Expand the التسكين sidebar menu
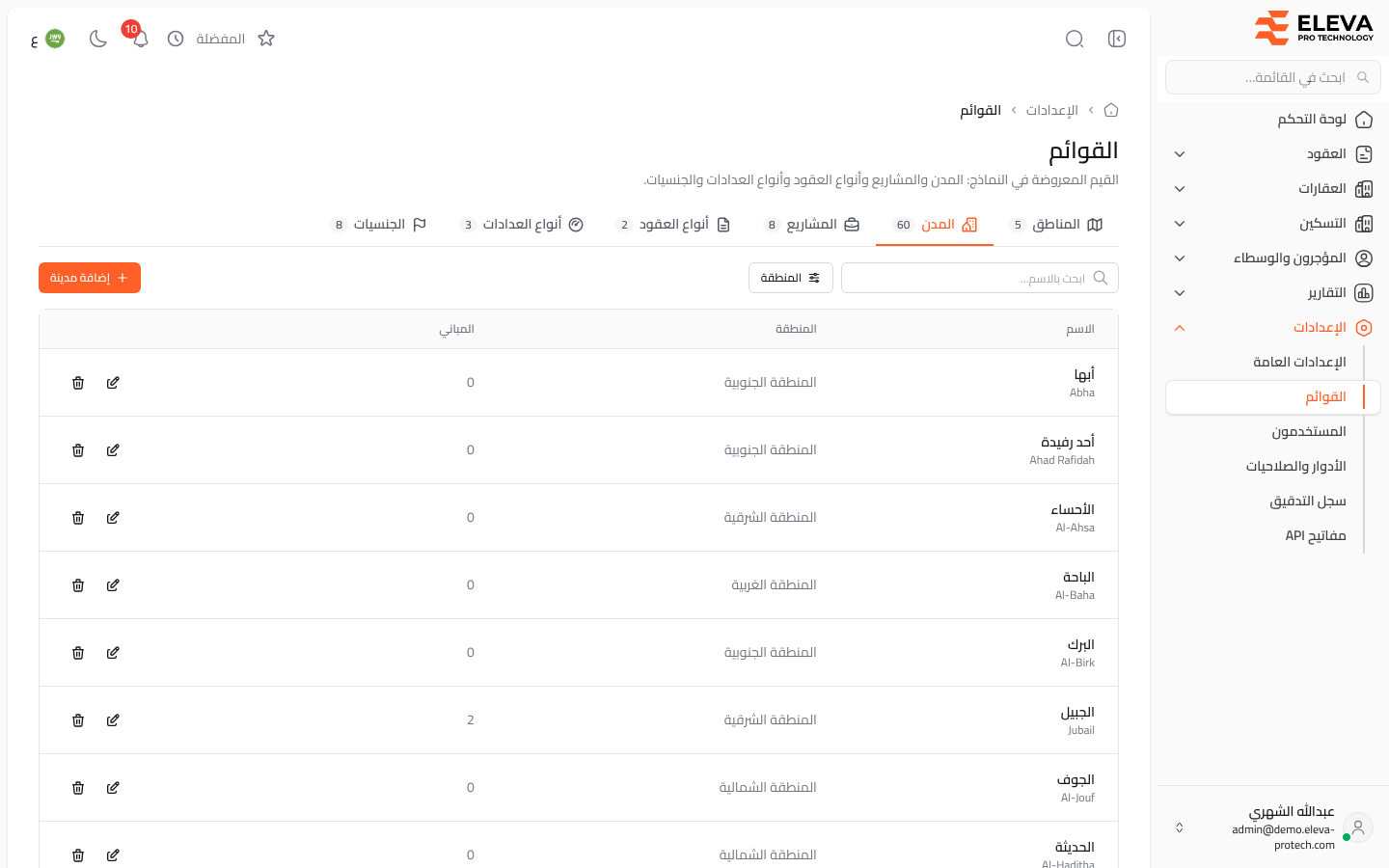Screen dimensions: 1389x868 pos(1273,224)
